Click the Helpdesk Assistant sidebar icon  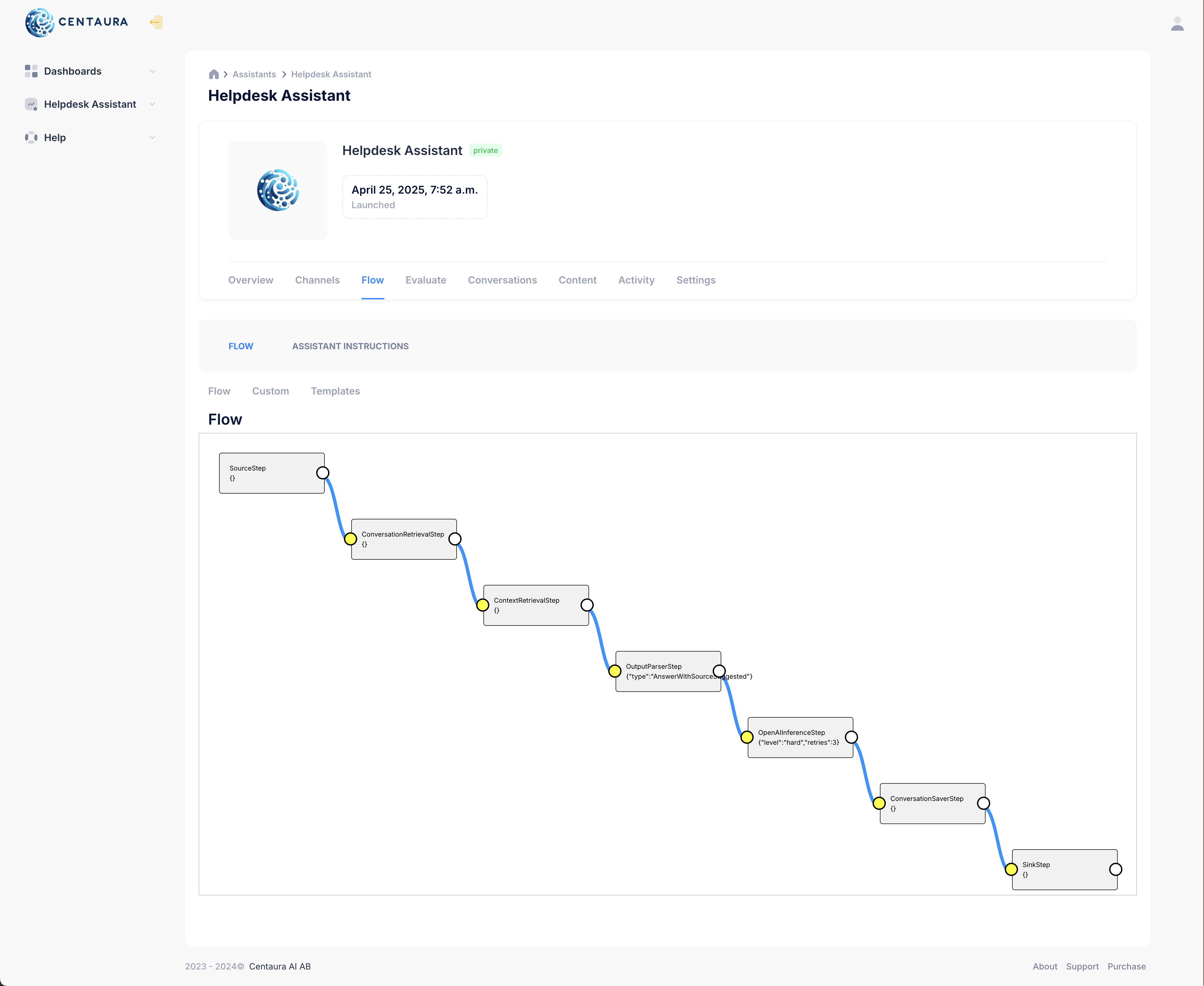(31, 104)
